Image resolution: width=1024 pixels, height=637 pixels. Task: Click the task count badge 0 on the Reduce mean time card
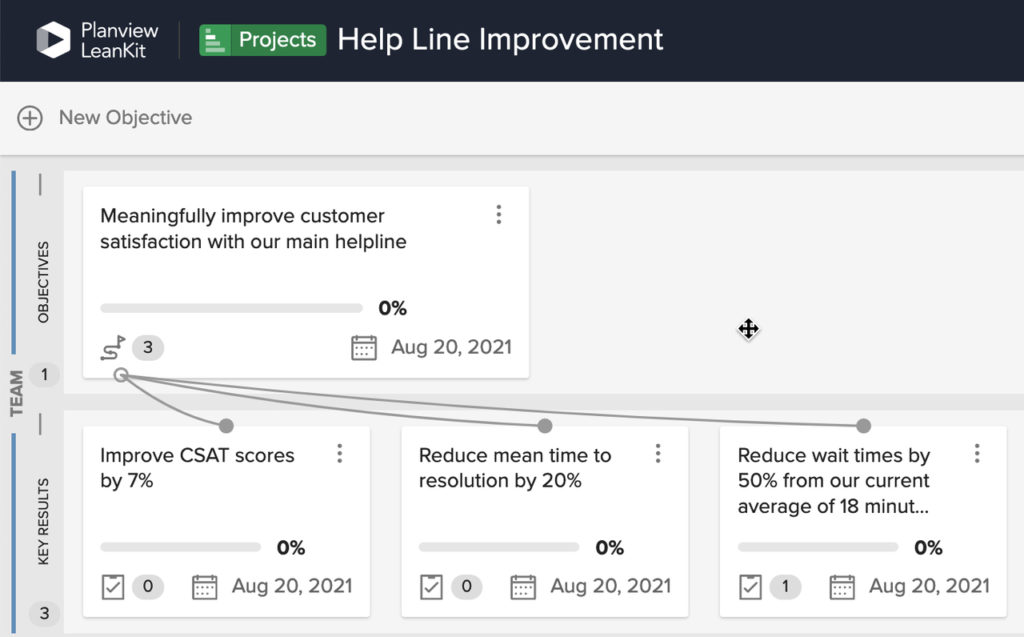pos(467,587)
